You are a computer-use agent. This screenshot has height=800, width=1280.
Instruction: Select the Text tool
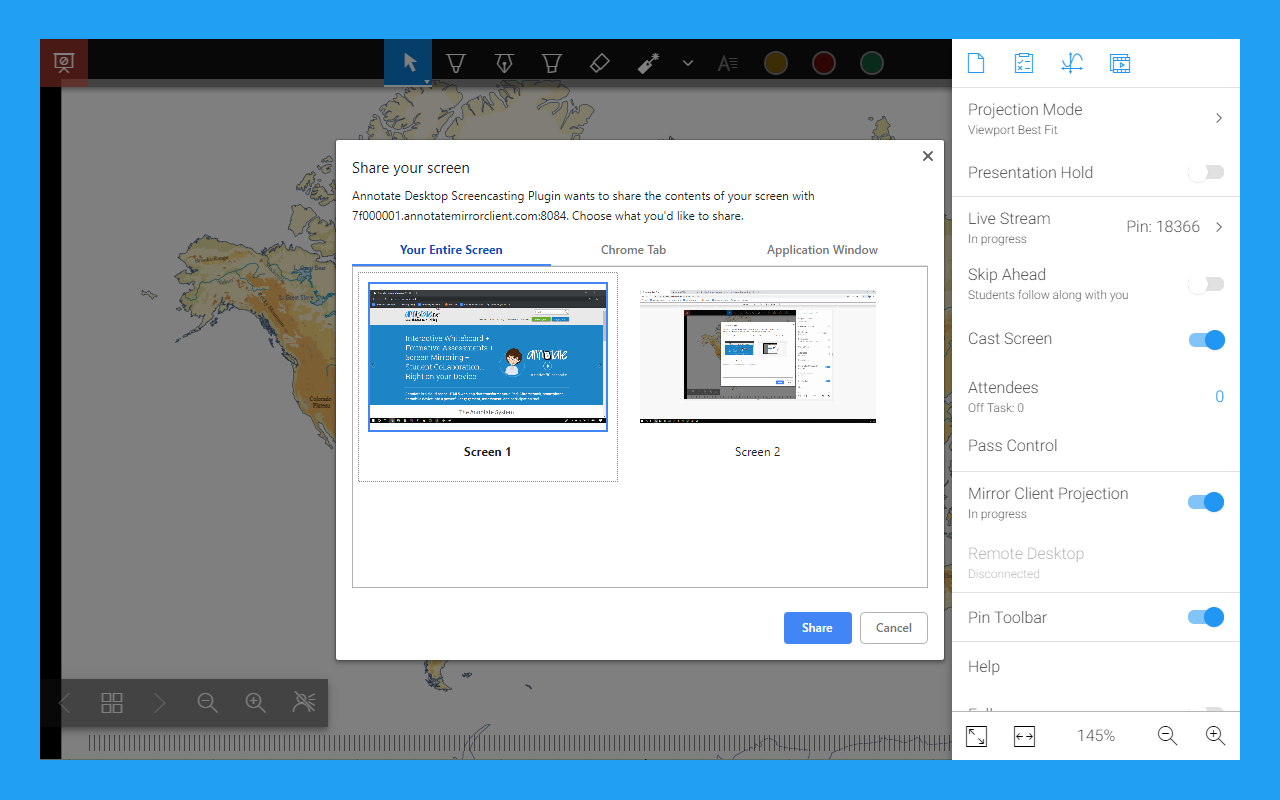point(727,62)
